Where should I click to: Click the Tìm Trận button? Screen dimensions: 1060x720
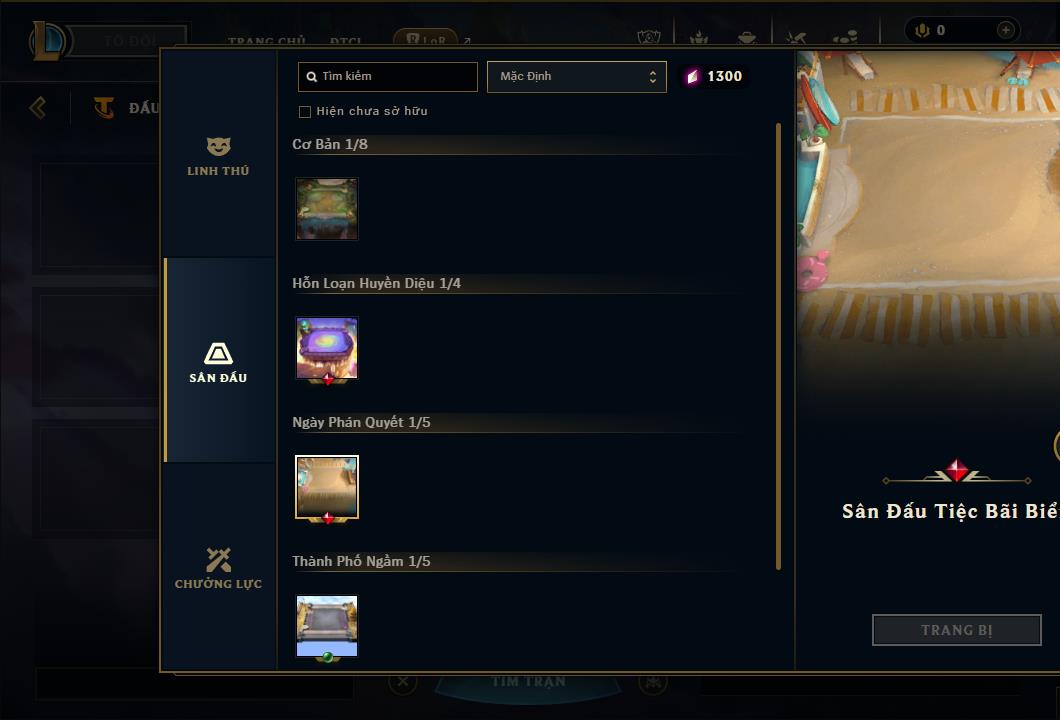pos(528,681)
